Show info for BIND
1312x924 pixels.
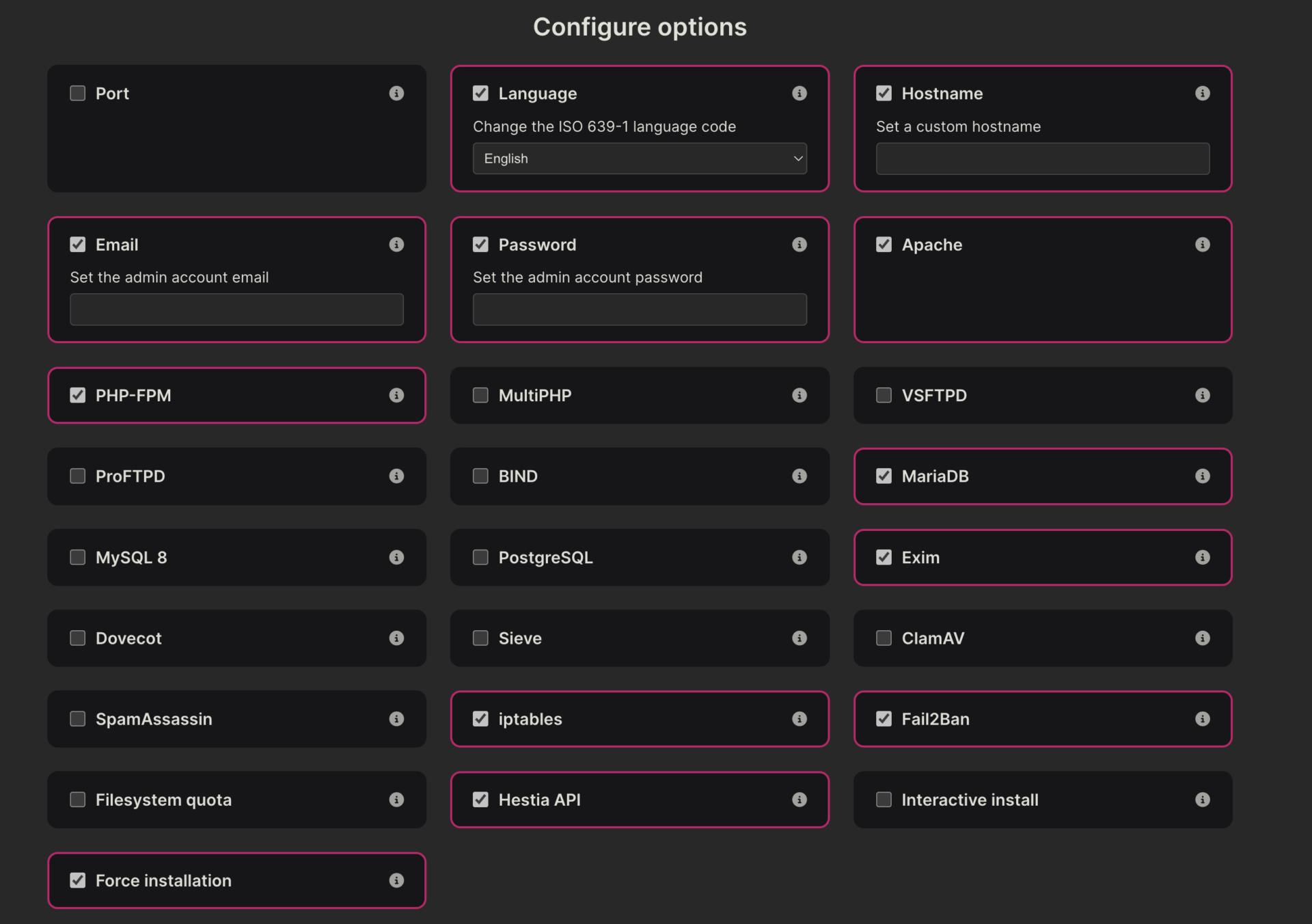click(799, 476)
